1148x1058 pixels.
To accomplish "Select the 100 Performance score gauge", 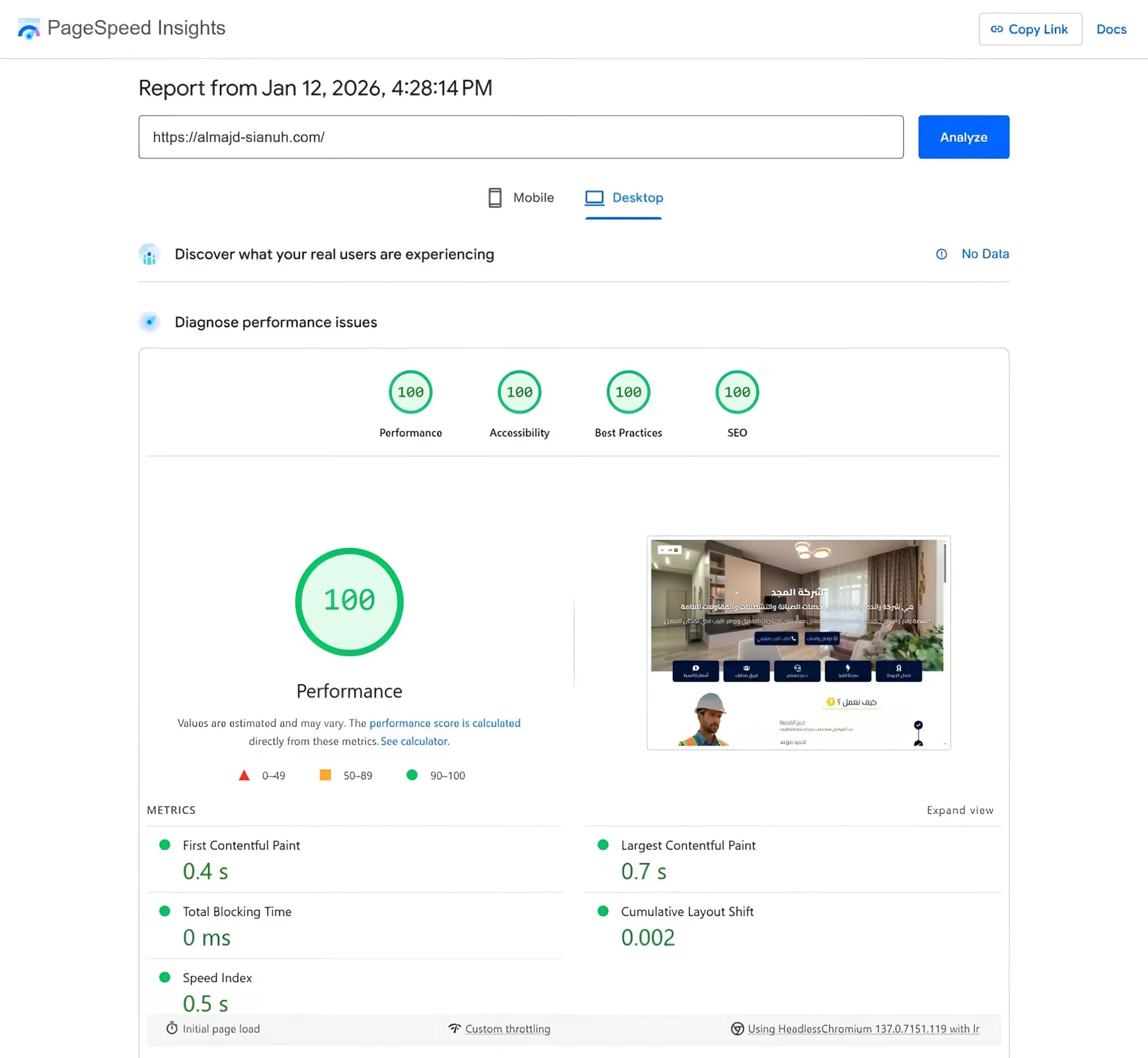I will [349, 601].
